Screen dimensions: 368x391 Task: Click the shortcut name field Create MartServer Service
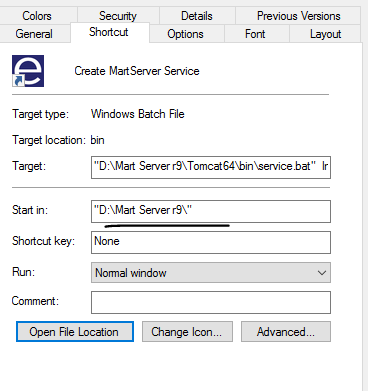click(137, 71)
